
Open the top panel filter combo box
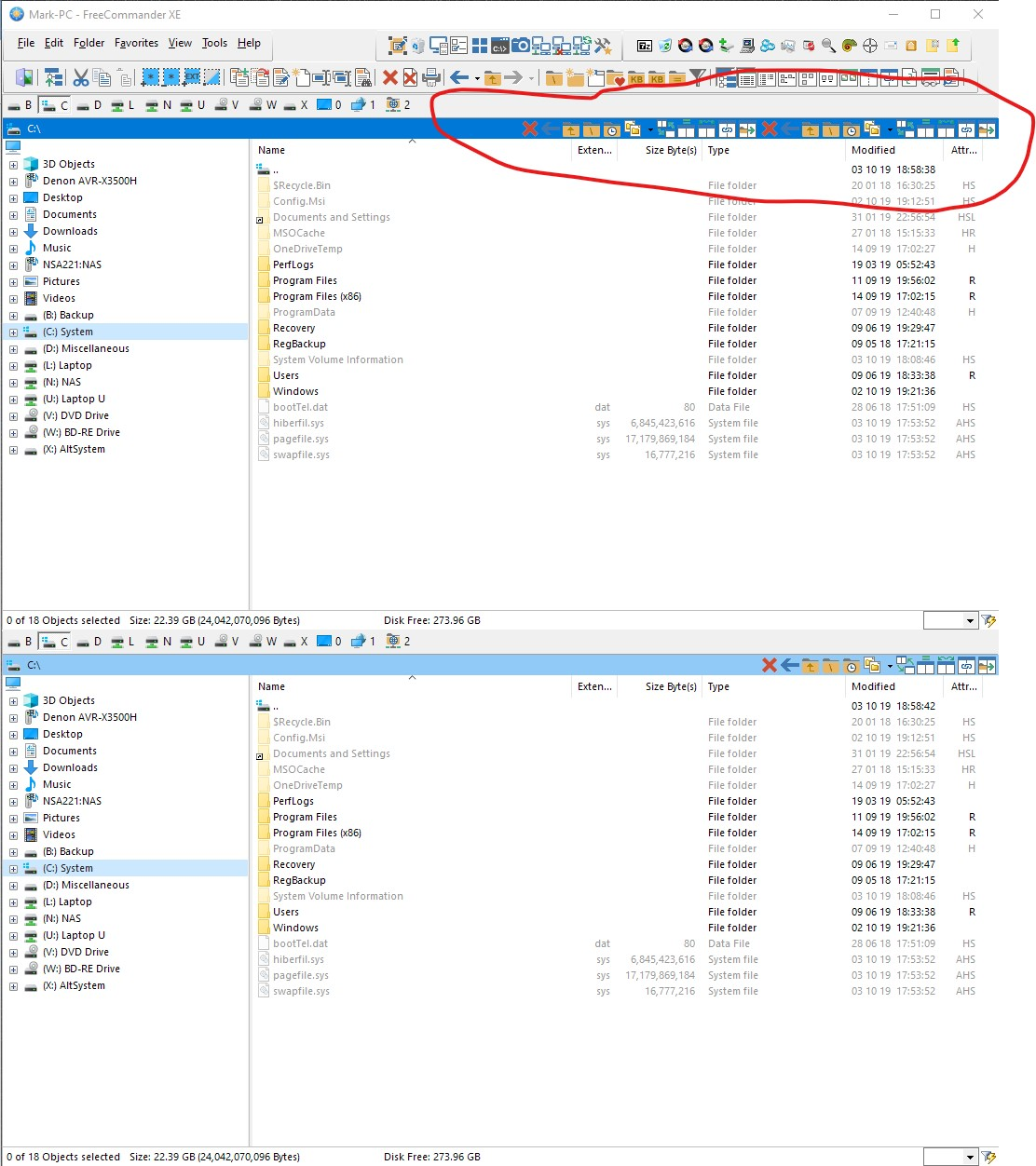[970, 621]
